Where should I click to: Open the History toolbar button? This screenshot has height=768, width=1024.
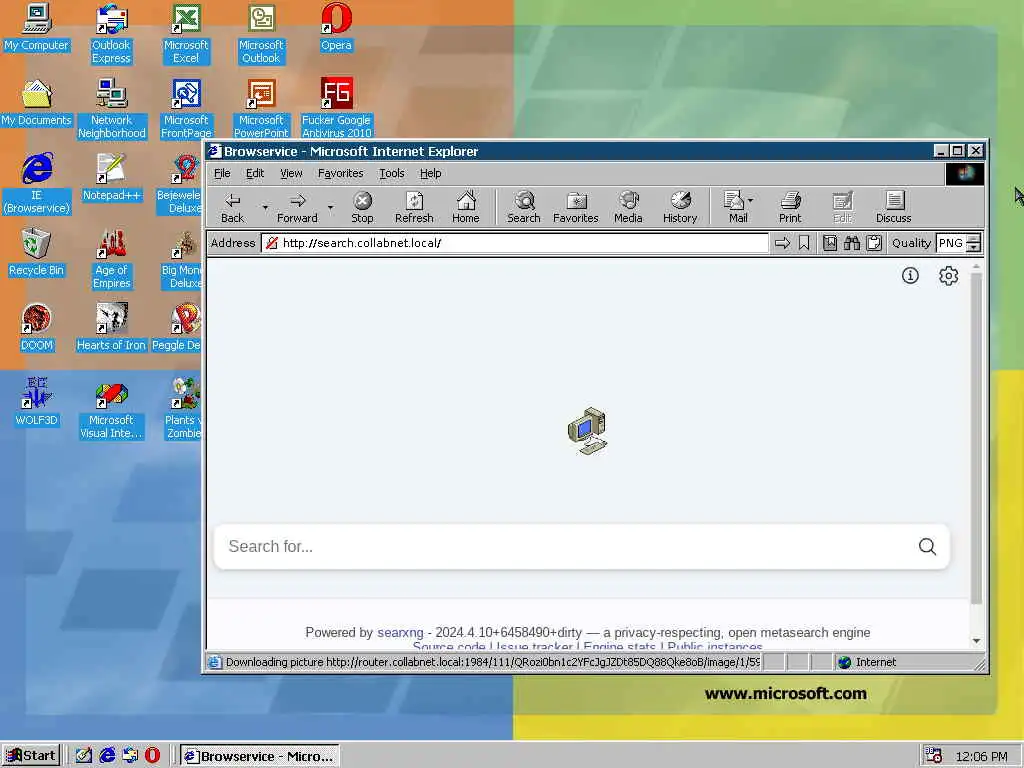(x=680, y=208)
